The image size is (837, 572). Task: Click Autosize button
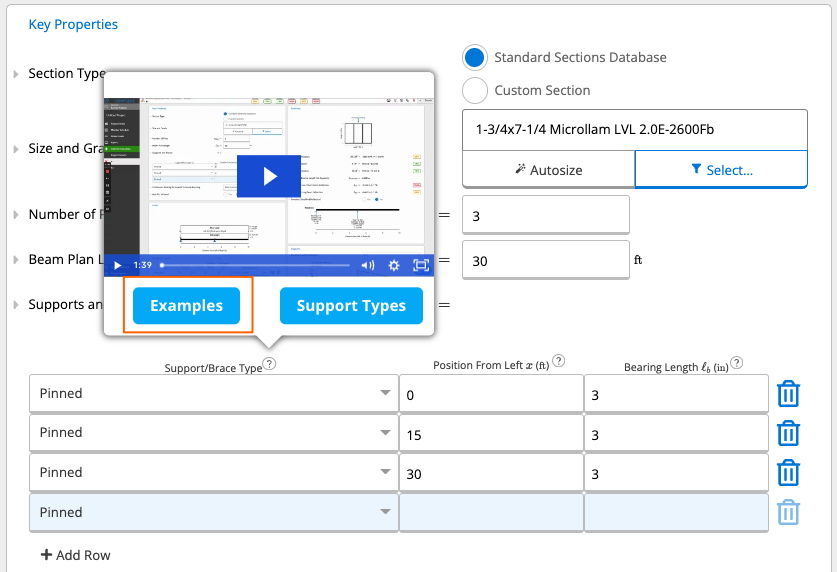click(x=548, y=170)
